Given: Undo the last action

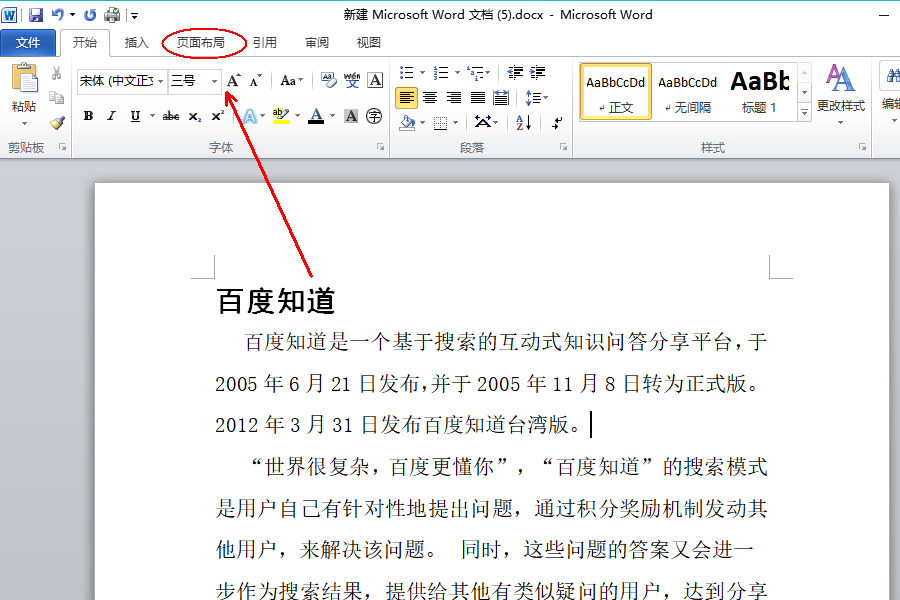Looking at the screenshot, I should click(58, 14).
